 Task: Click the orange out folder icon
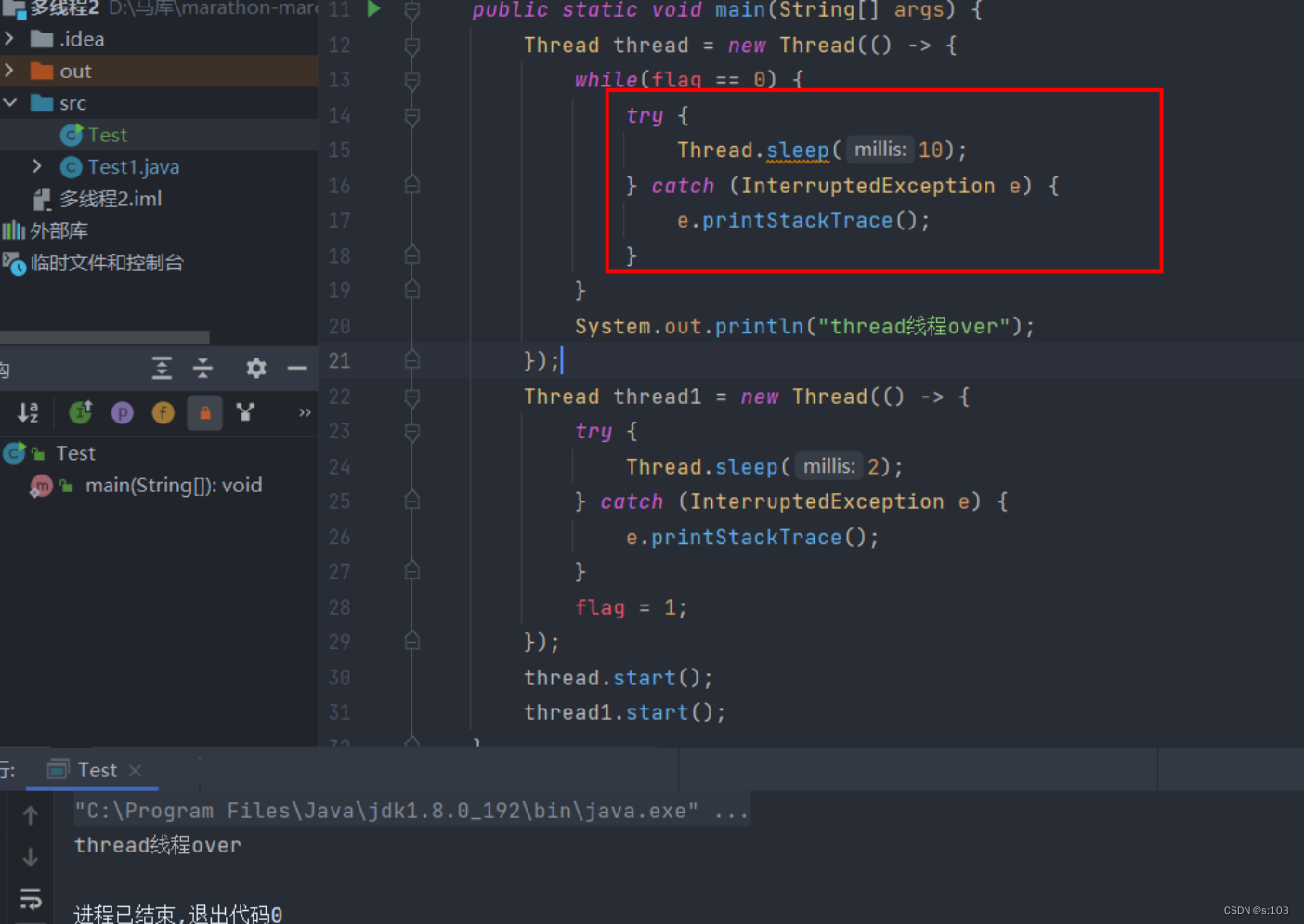coord(41,71)
